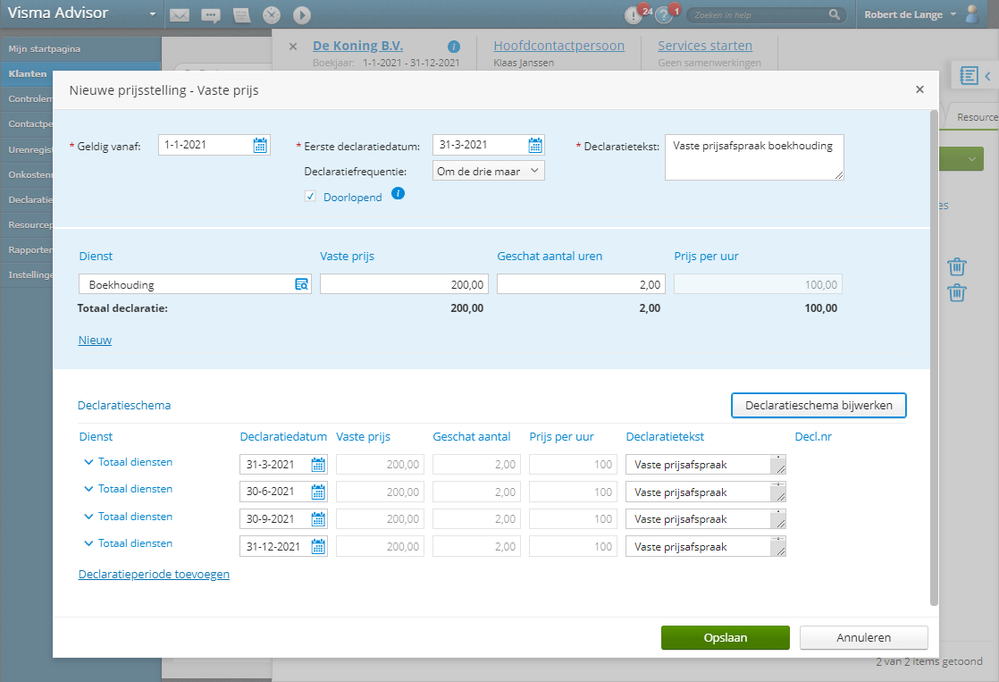Click the Nieuw link to add service

click(x=95, y=340)
